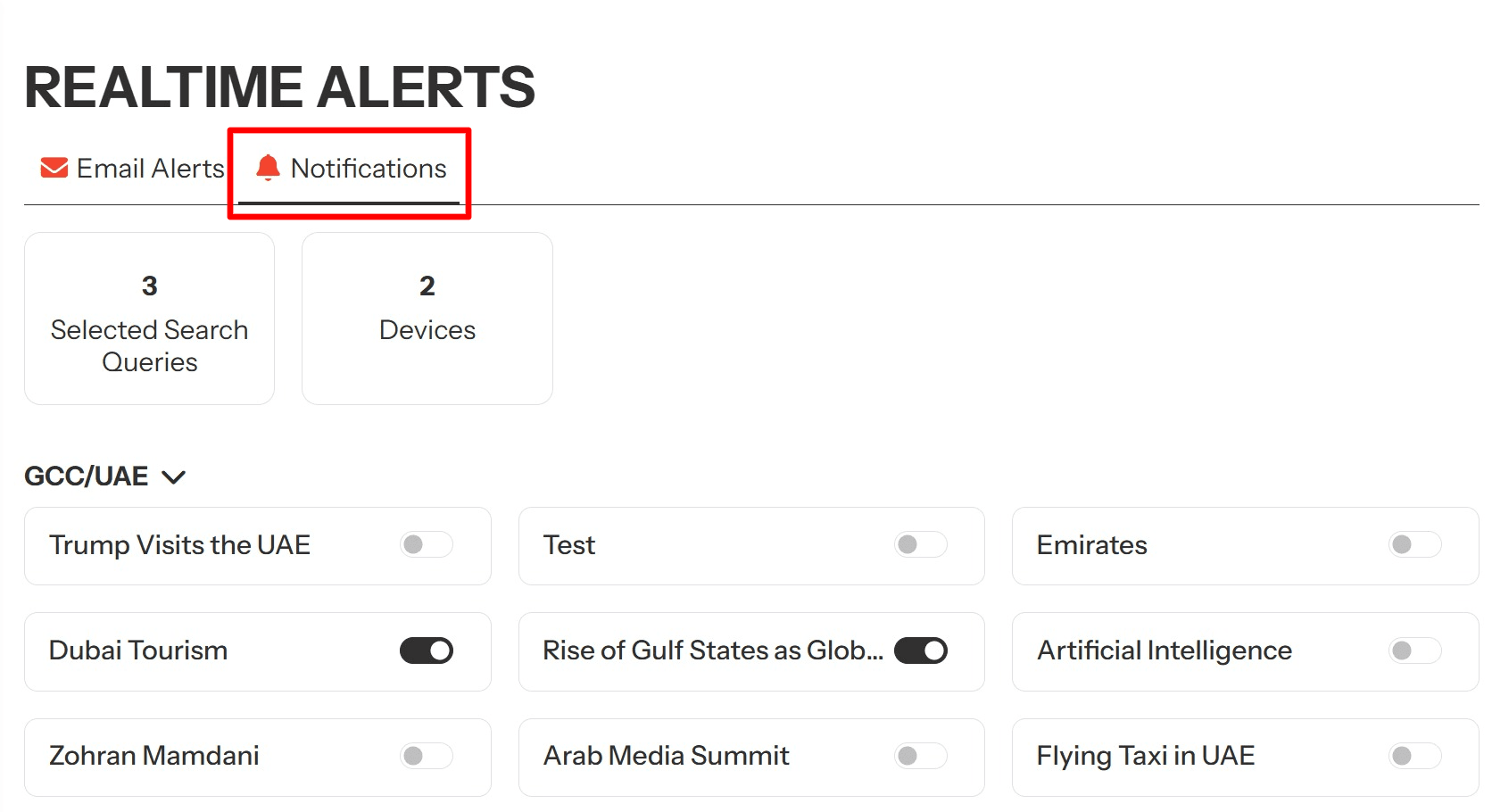Enable the Arab Media Summit toggle
Image resolution: width=1492 pixels, height=812 pixels.
(x=920, y=756)
